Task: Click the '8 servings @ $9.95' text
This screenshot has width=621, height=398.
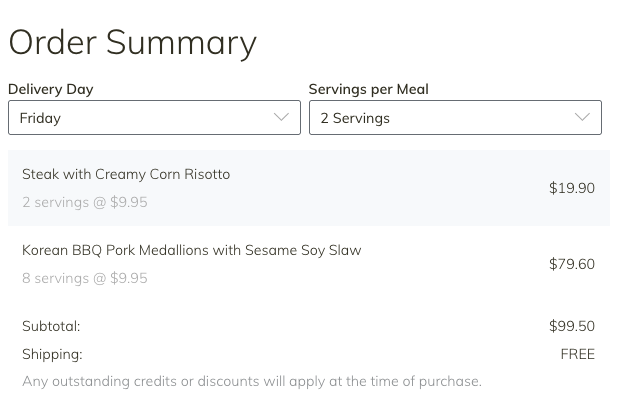Action: [85, 278]
